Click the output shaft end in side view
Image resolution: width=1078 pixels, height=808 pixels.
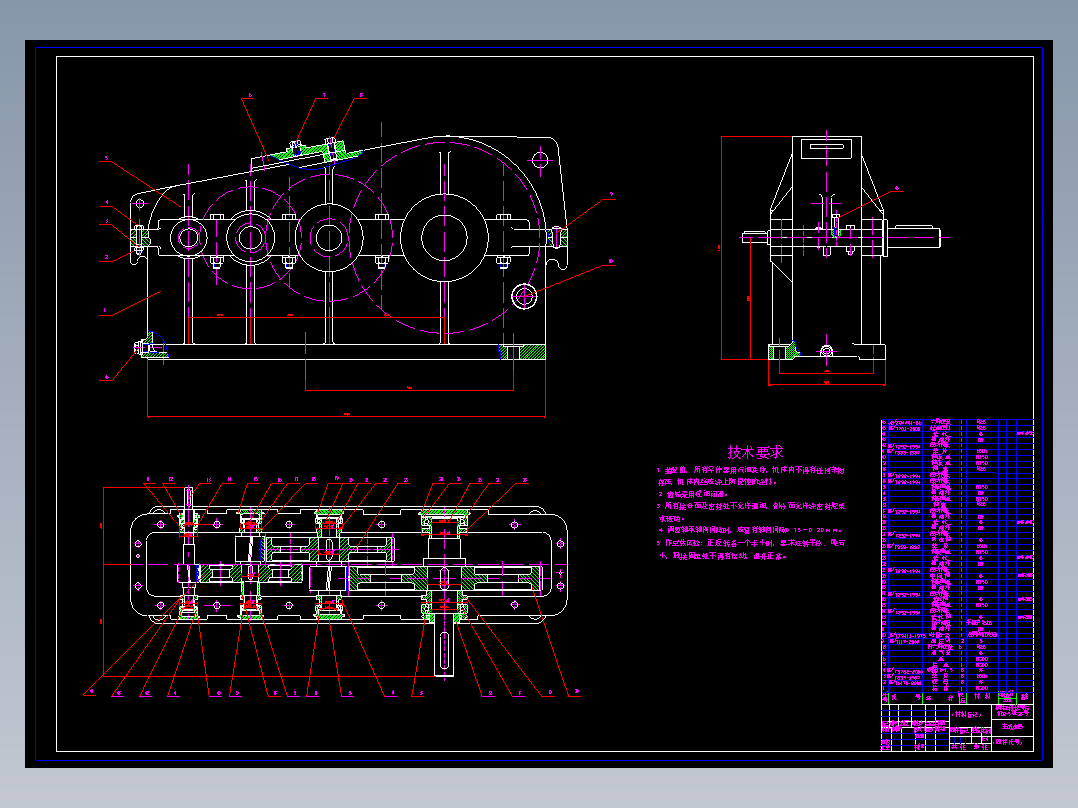tap(914, 237)
